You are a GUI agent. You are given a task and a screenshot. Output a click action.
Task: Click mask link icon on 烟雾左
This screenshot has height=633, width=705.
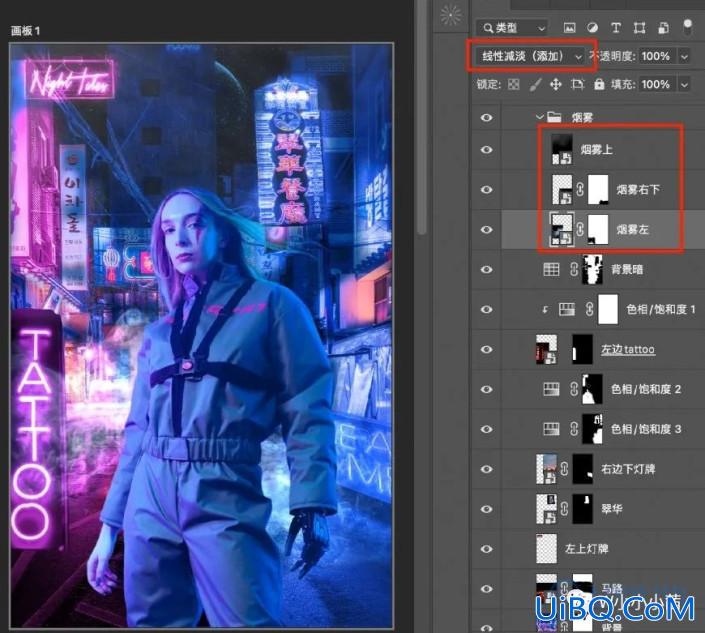click(x=580, y=229)
